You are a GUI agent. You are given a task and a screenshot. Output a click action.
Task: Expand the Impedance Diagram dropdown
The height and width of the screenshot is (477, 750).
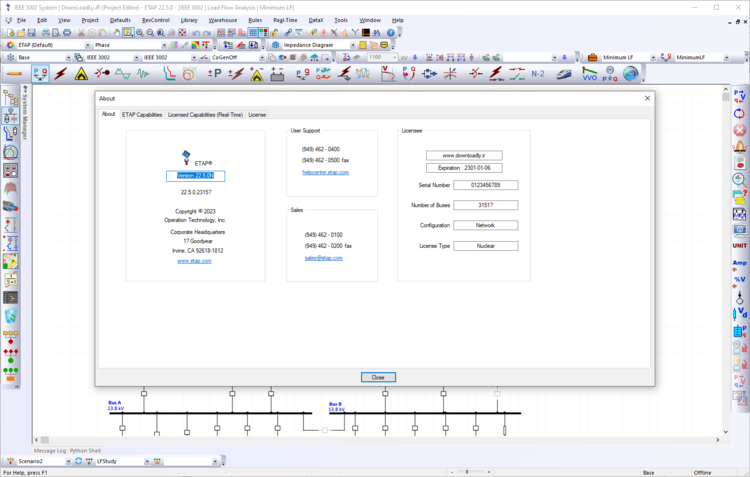353,45
